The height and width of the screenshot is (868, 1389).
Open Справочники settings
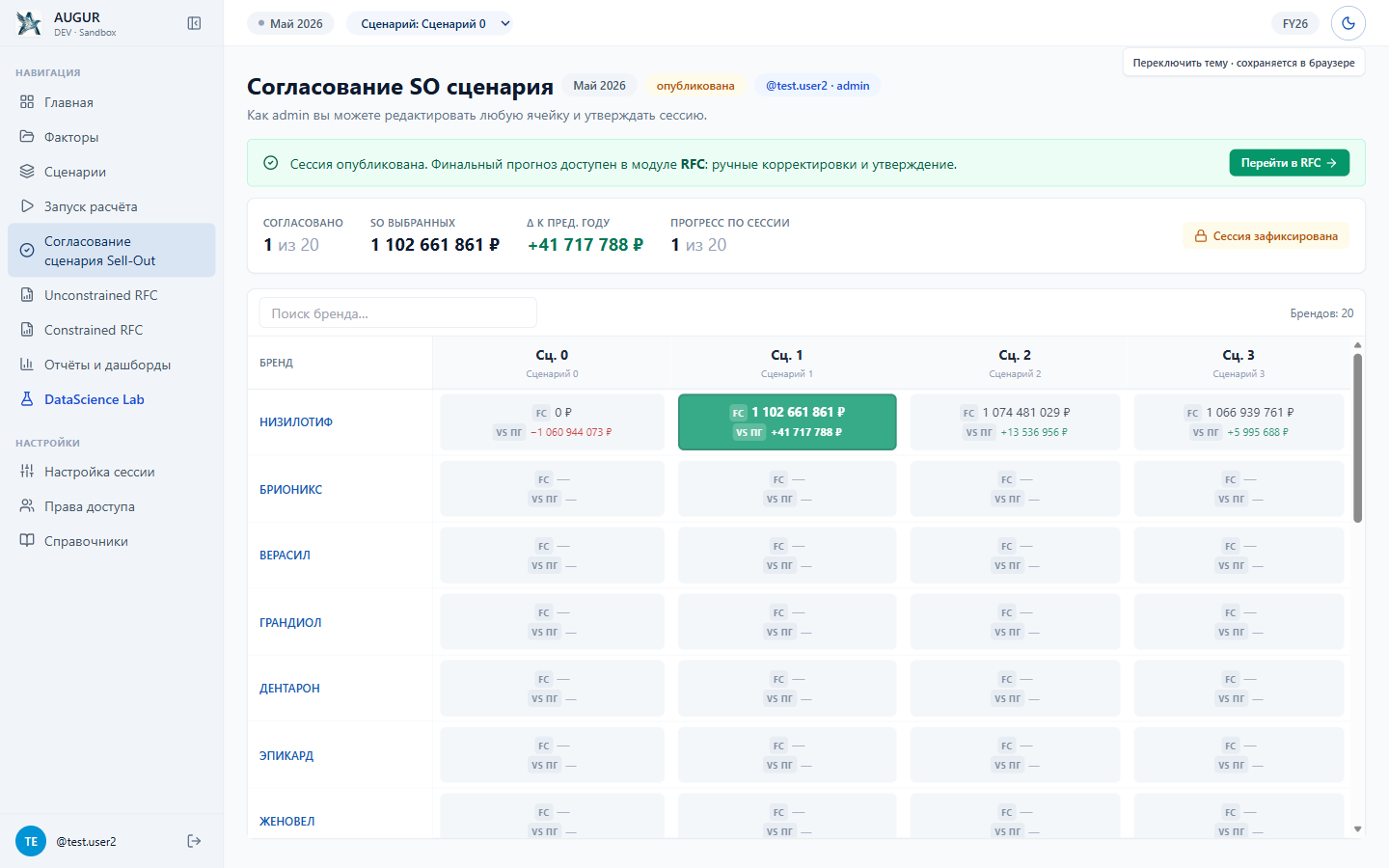pos(111,541)
